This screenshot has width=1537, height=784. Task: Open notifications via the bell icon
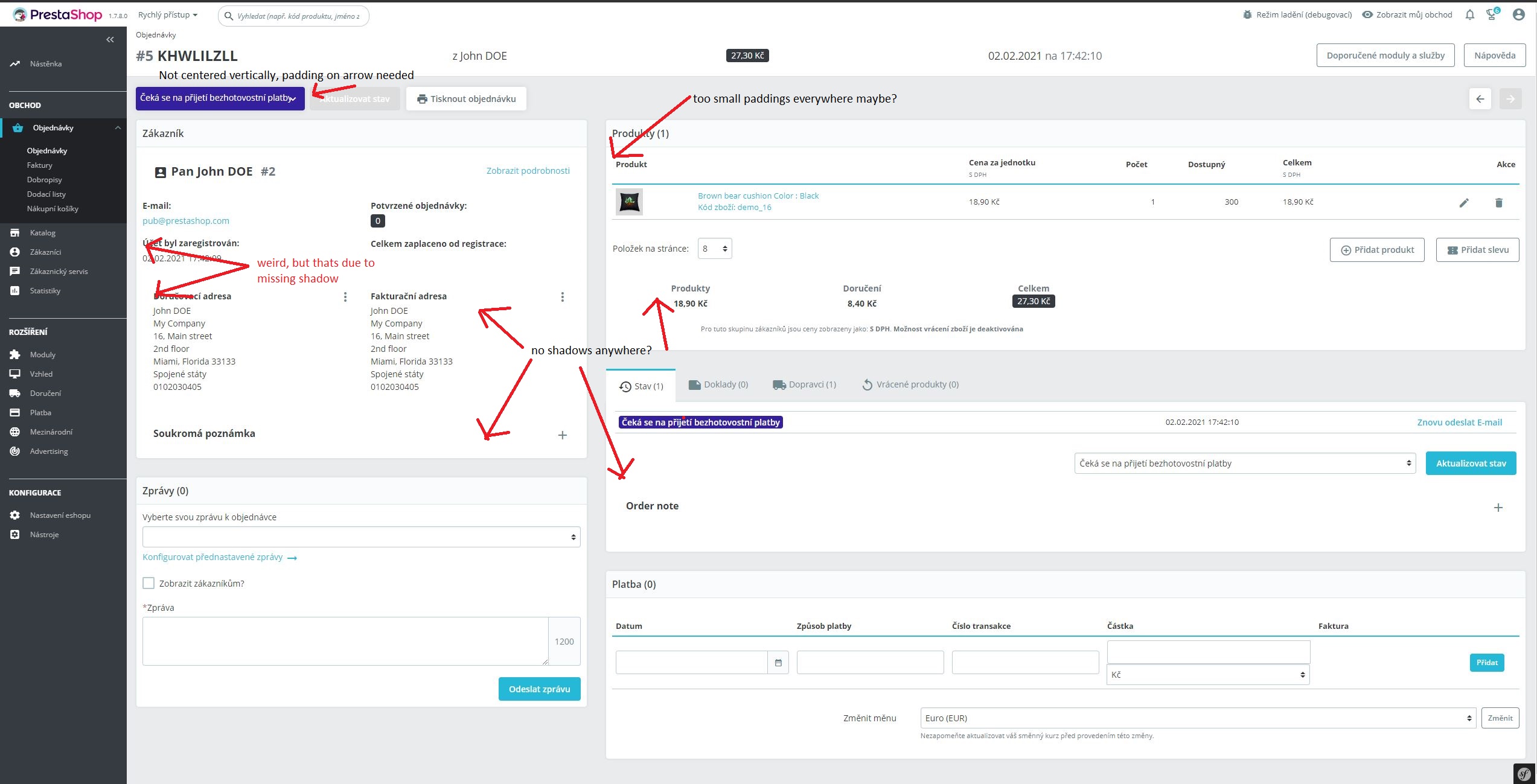[1470, 14]
